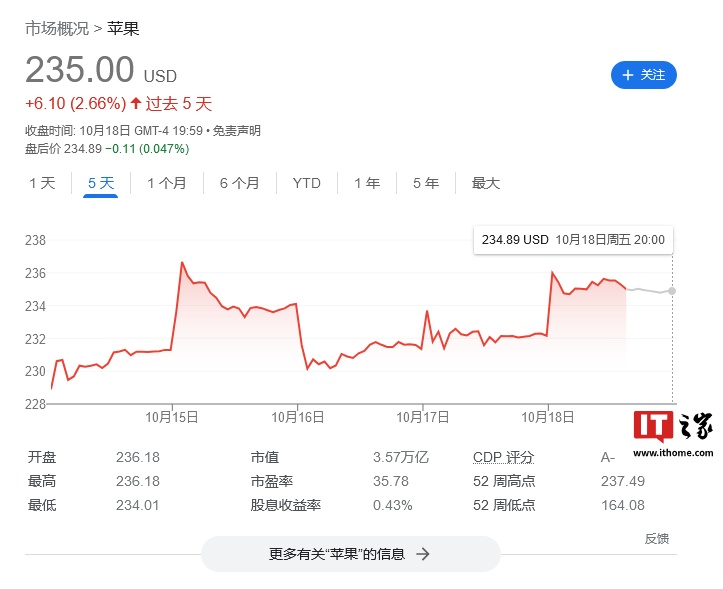Click the grey after-hours endpoint dot on chart
Viewport: 723px width, 589px height.
(x=672, y=291)
